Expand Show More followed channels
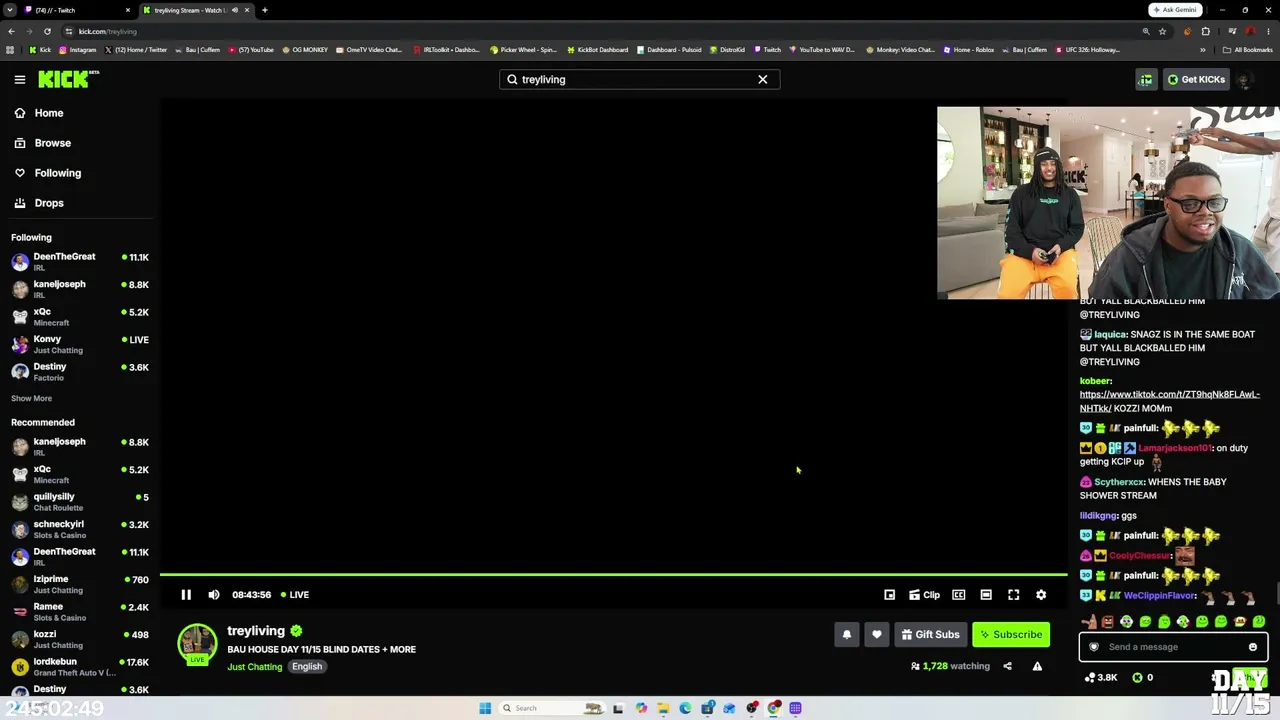Image resolution: width=1280 pixels, height=720 pixels. [x=31, y=398]
